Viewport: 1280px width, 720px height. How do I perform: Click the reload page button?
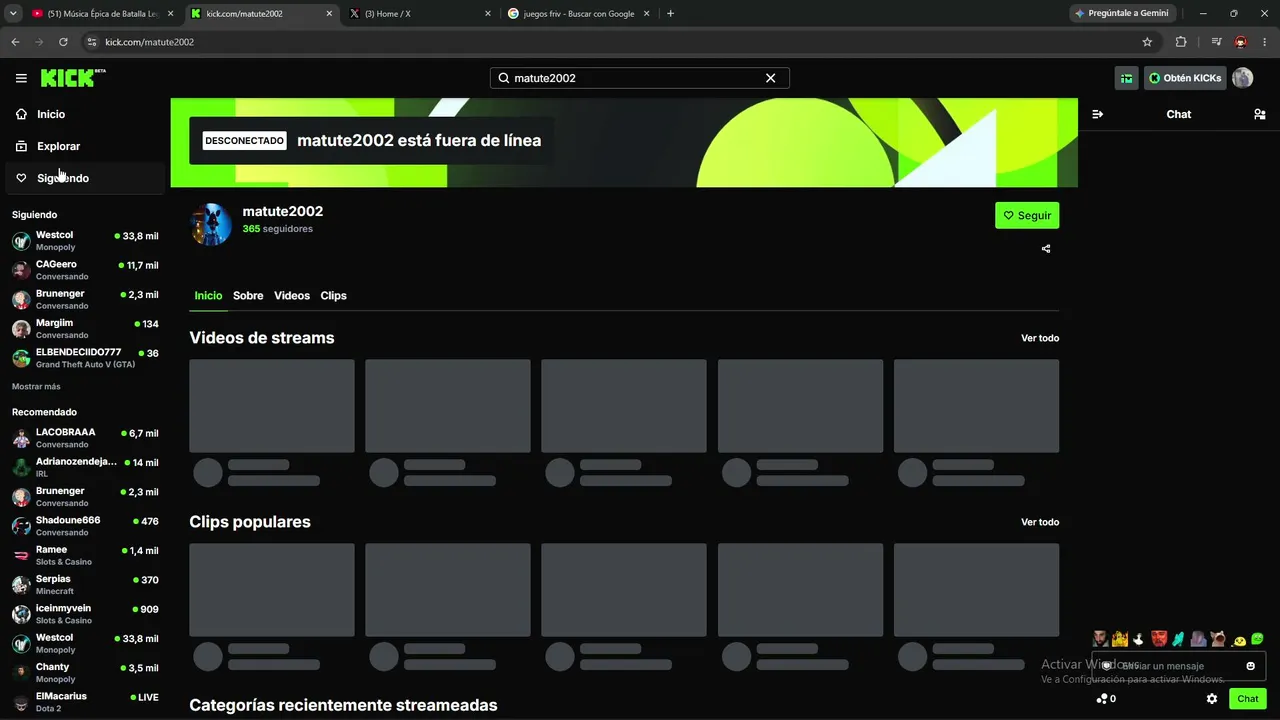coord(63,42)
